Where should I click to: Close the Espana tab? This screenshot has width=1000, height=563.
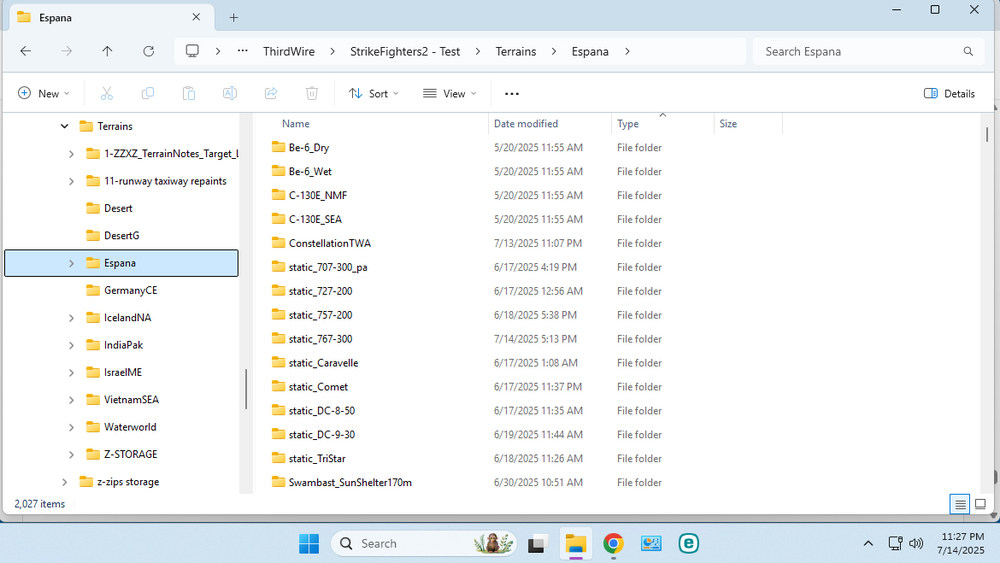click(x=196, y=17)
